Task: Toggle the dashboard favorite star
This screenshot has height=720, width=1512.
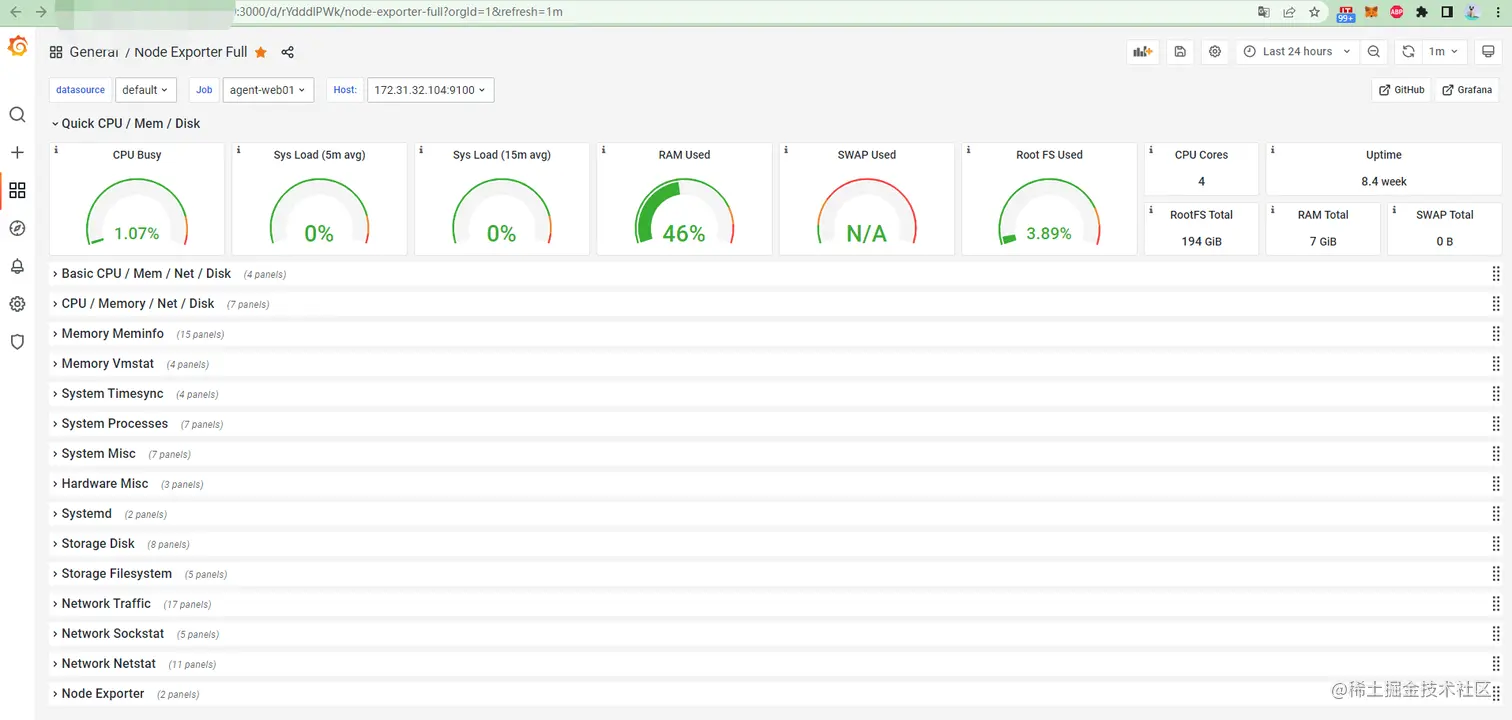Action: pyautogui.click(x=260, y=51)
